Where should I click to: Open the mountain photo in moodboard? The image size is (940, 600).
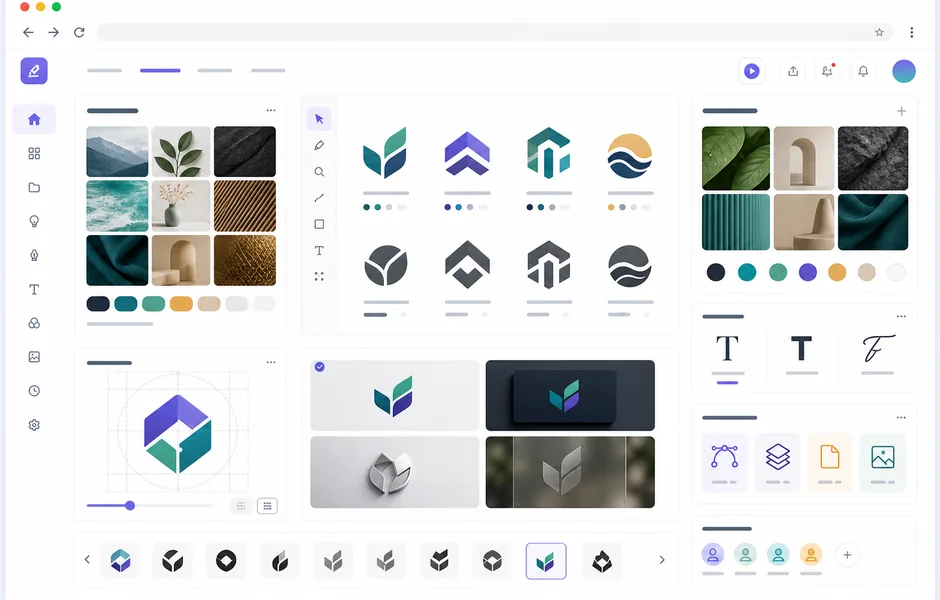(117, 151)
